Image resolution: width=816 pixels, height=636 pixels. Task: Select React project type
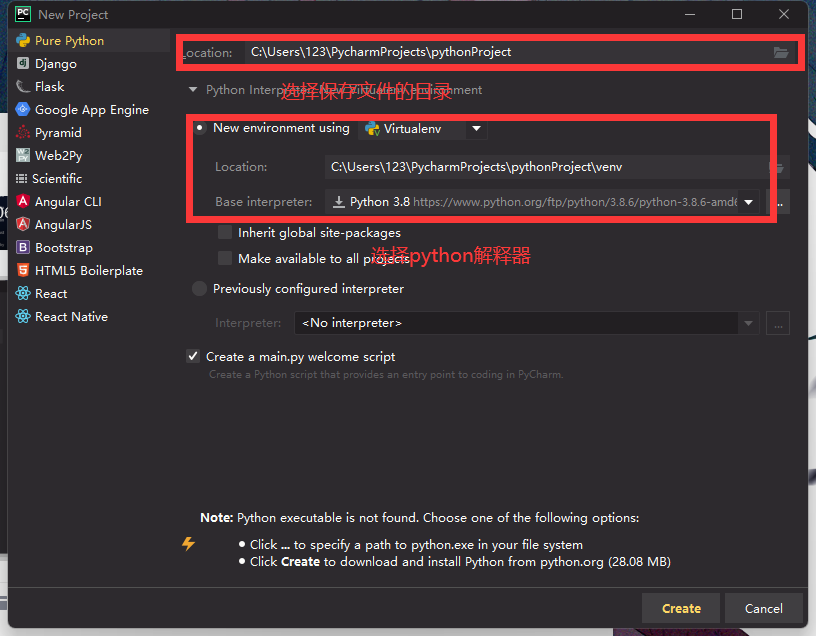(x=90, y=293)
